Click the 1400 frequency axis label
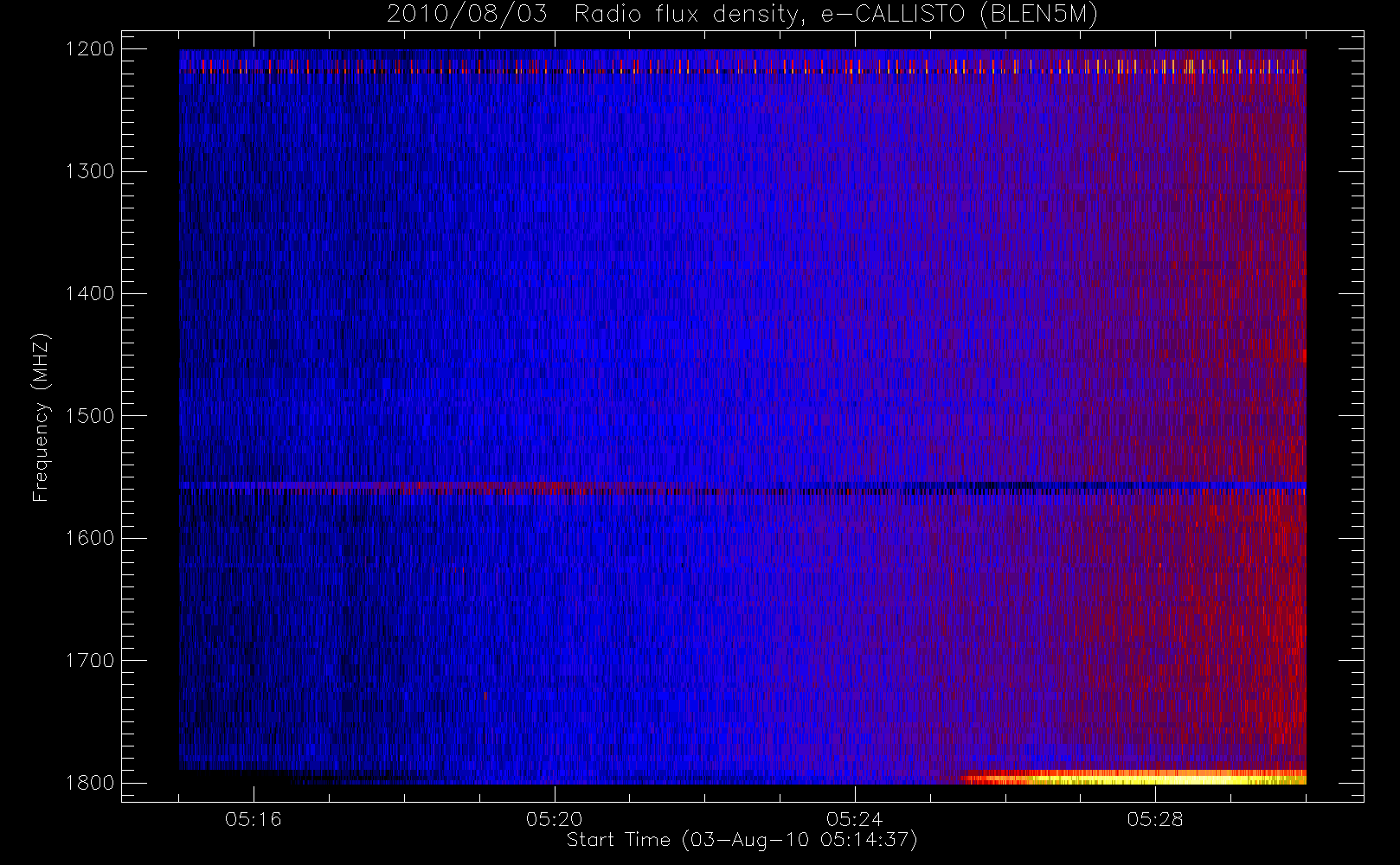The width and height of the screenshot is (1400, 865). tap(90, 293)
